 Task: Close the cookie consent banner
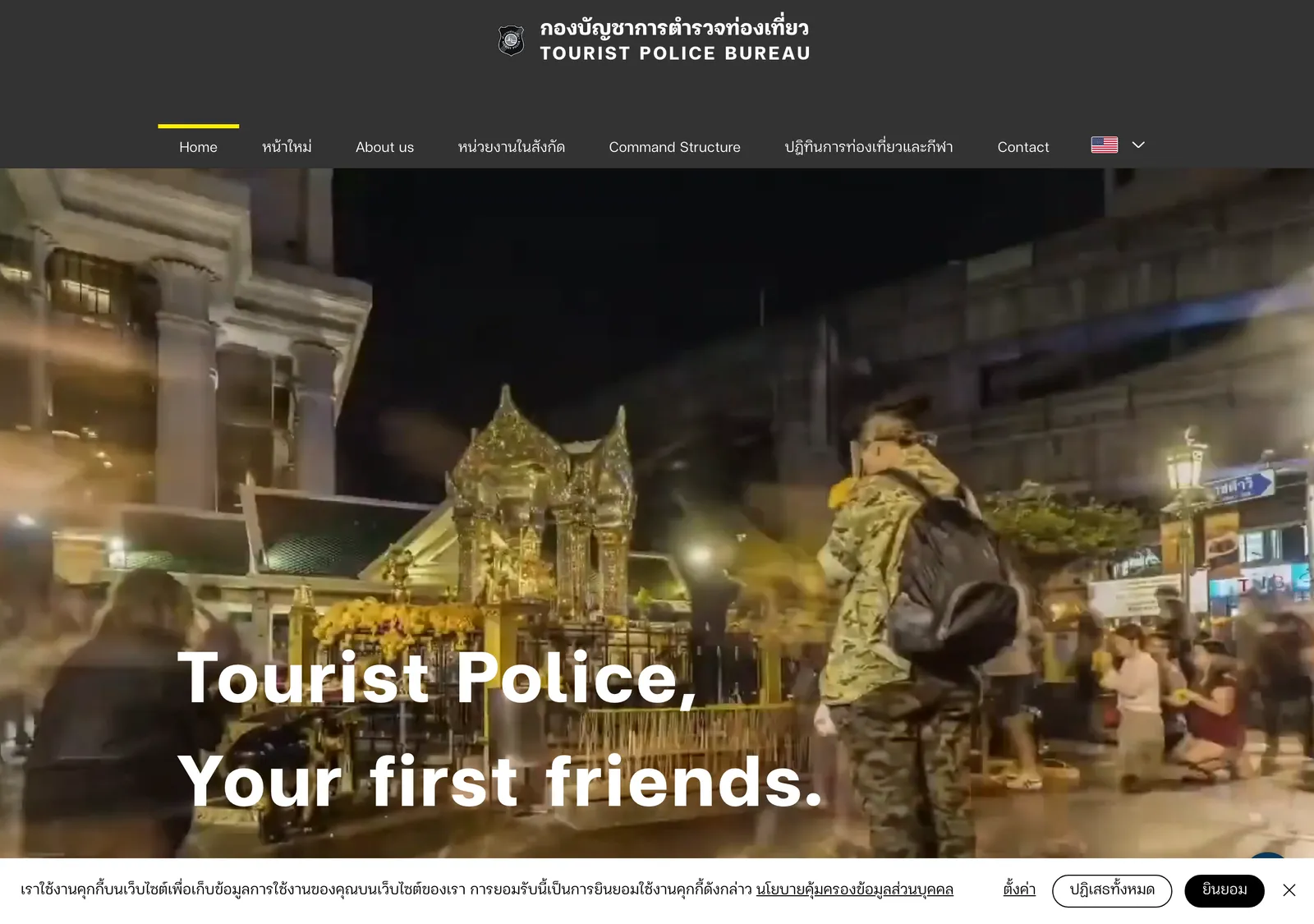tap(1289, 890)
